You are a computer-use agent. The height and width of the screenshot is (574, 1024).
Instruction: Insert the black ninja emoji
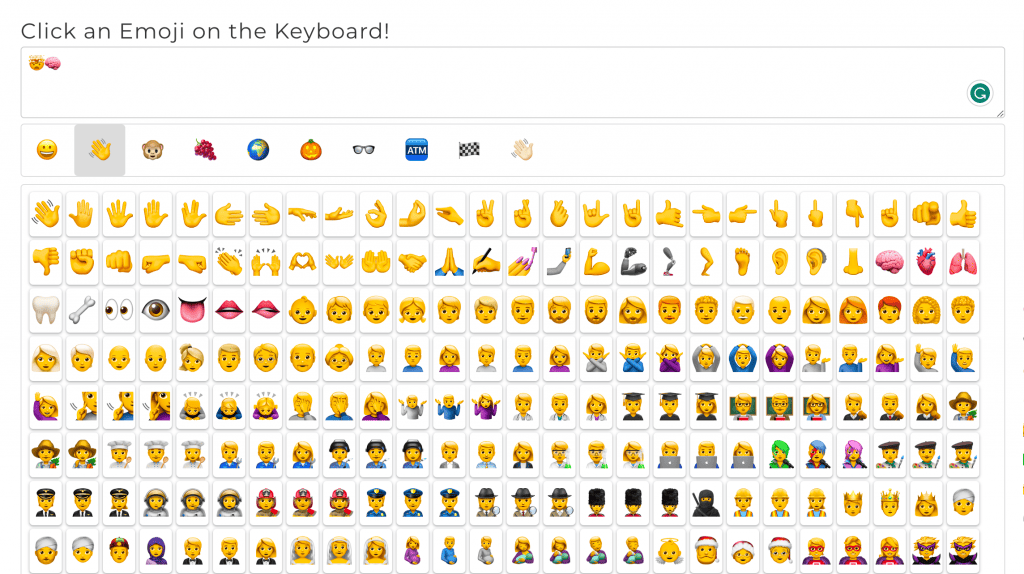(706, 503)
